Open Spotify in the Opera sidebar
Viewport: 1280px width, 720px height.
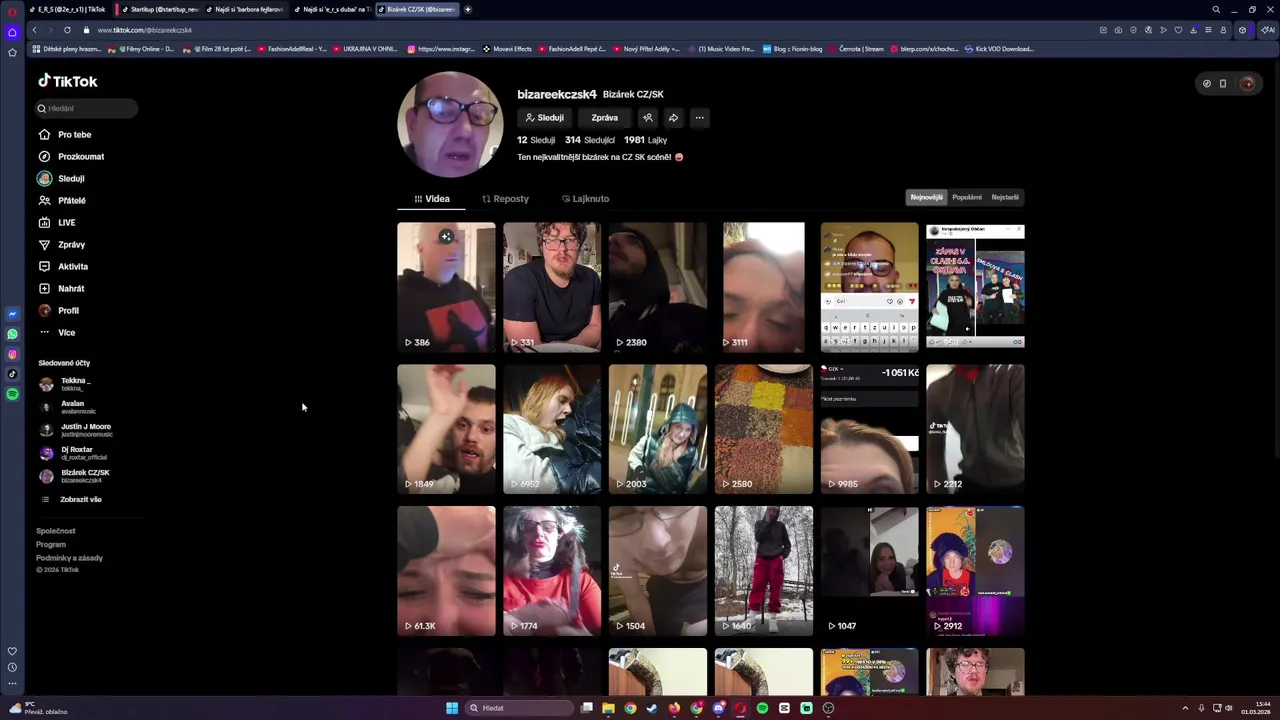[x=12, y=394]
